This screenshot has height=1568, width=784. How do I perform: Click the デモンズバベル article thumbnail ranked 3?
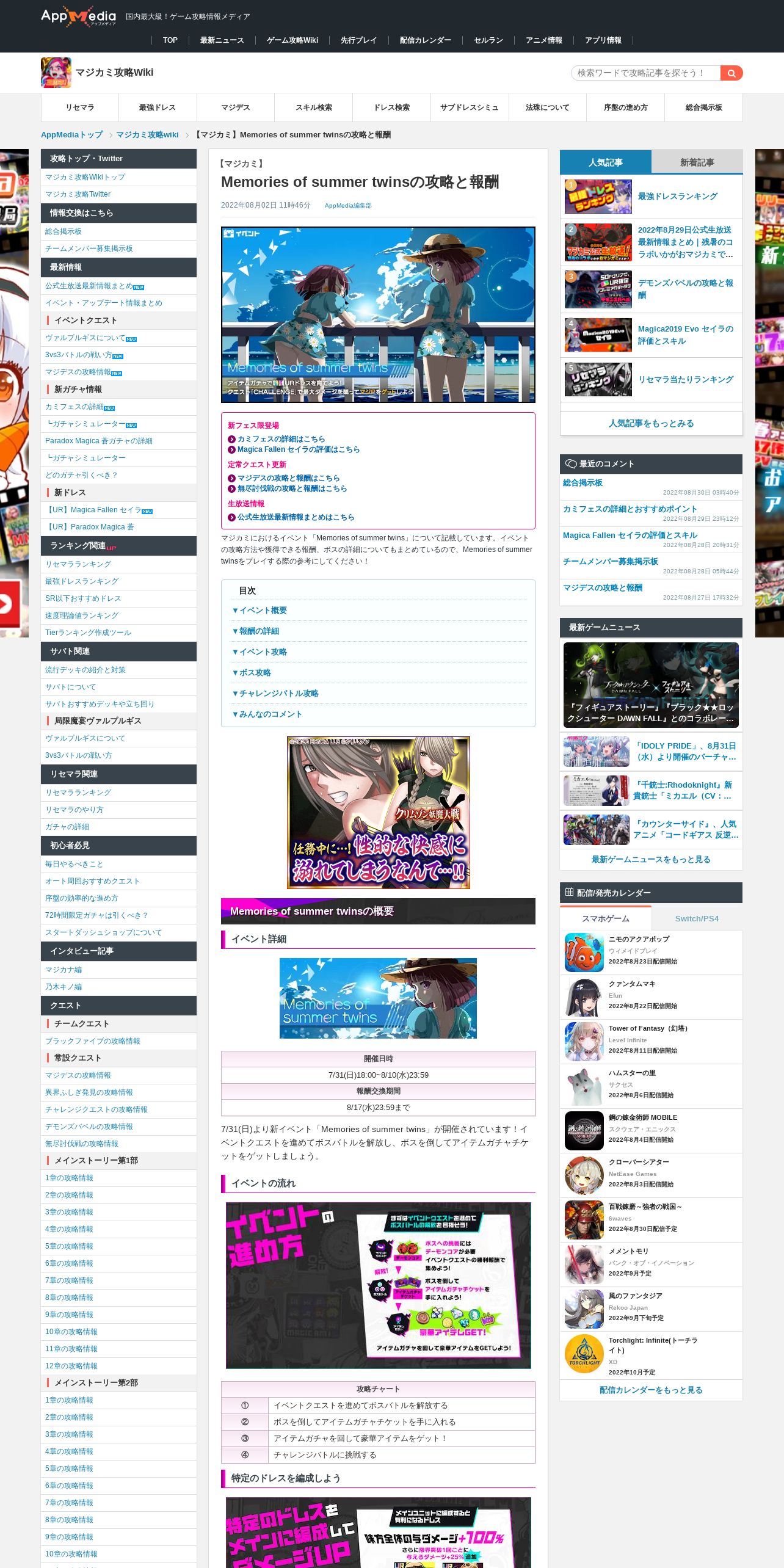(x=598, y=289)
